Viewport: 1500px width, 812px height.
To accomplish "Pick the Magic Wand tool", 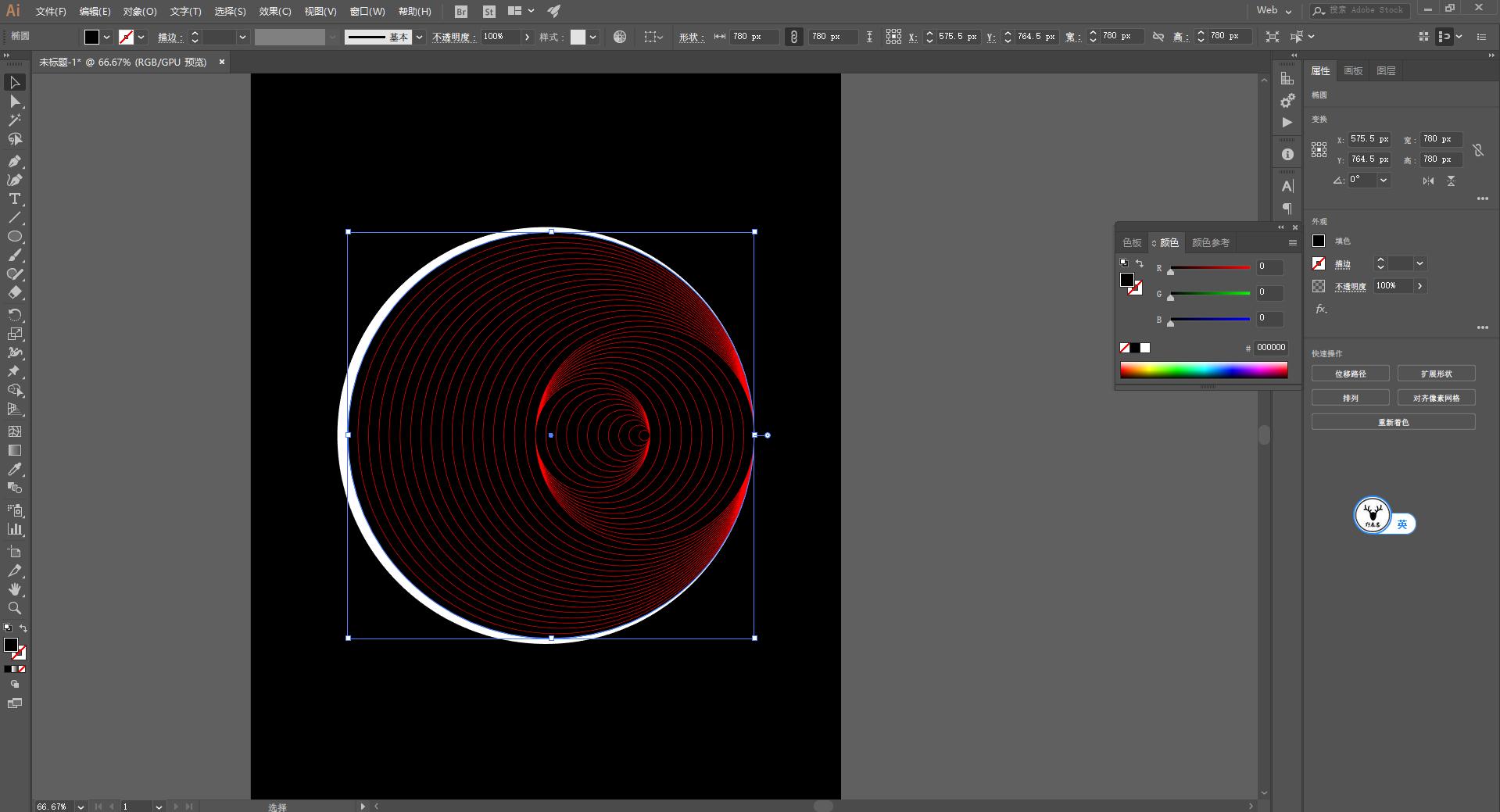I will (x=14, y=120).
